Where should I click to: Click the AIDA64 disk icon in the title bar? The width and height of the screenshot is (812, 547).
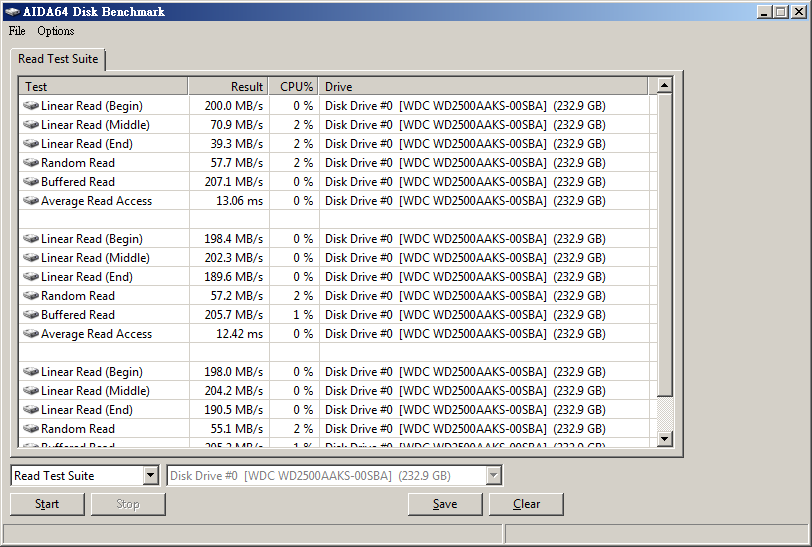12,11
